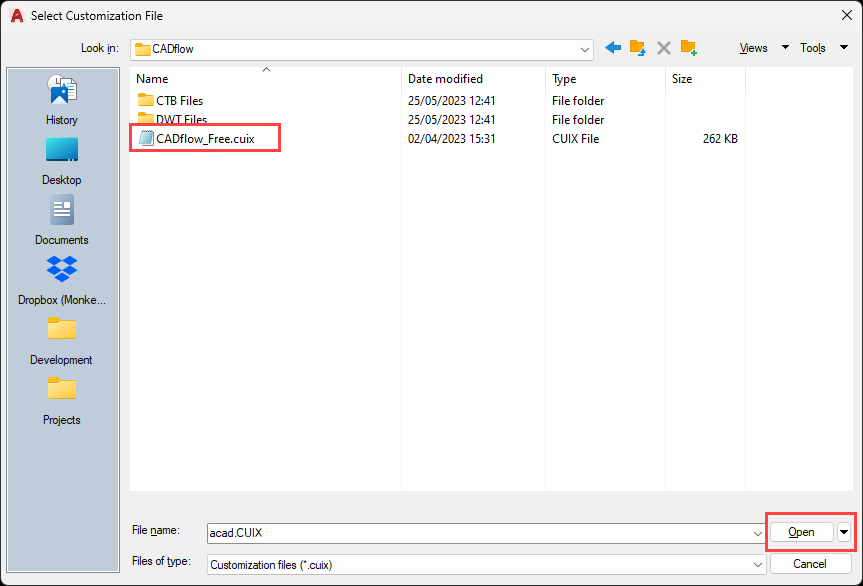Click the AutoCAD logo in title bar
The image size is (863, 586).
17,16
